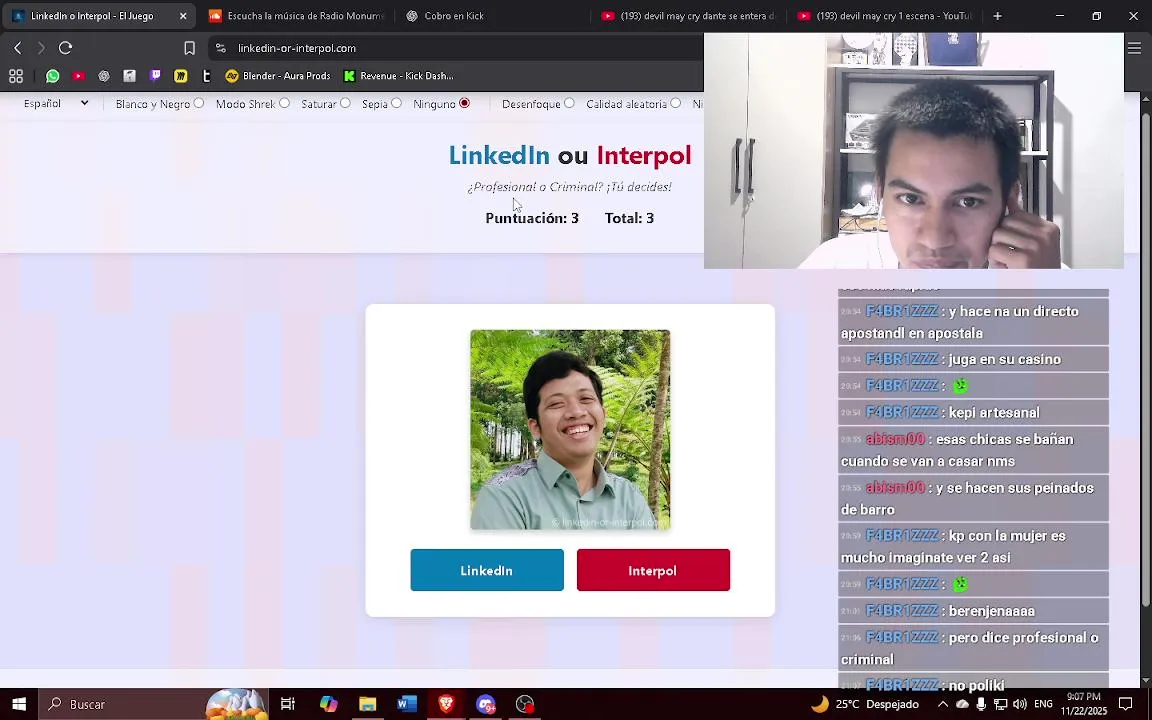
Task: Open the letter t bookmark icon
Action: (x=206, y=76)
